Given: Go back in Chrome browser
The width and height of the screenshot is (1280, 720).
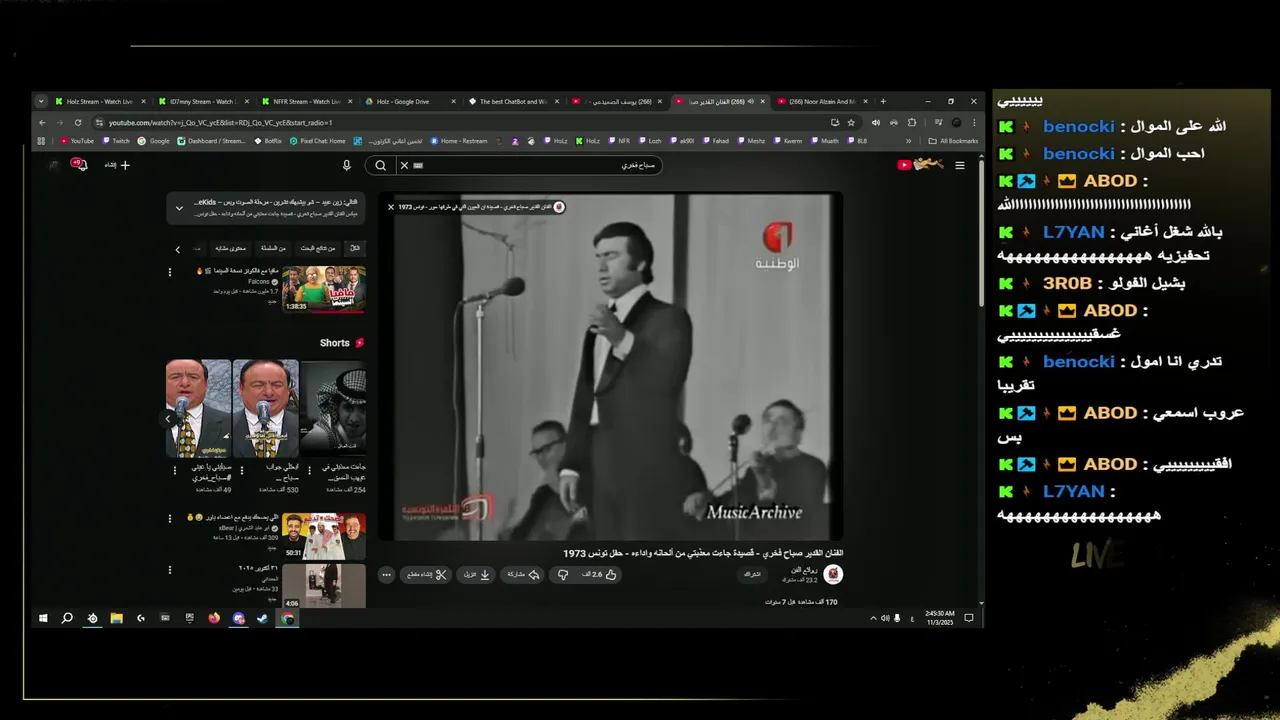Looking at the screenshot, I should point(42,123).
